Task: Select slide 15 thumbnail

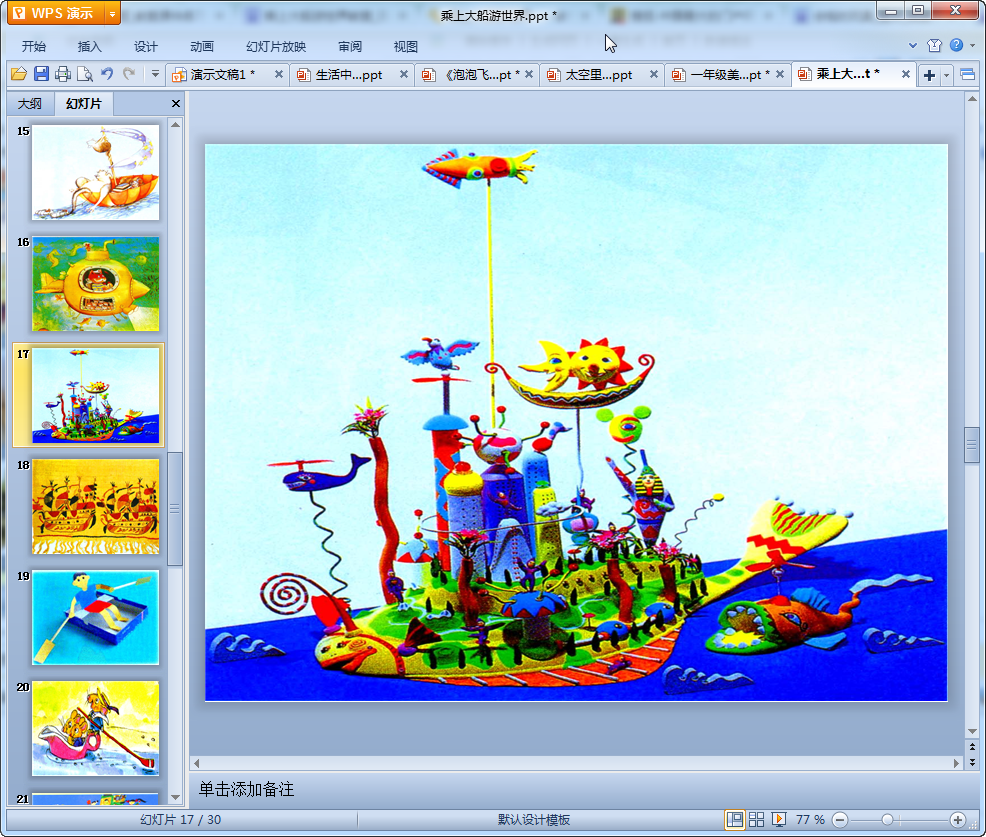Action: pos(96,172)
